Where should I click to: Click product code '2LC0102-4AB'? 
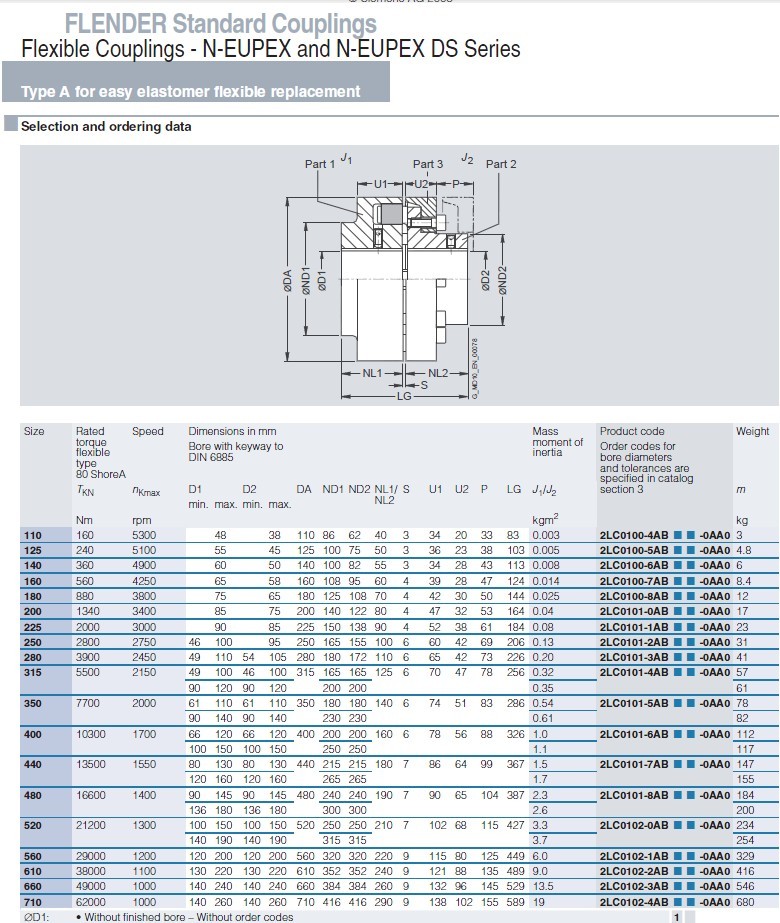634,902
